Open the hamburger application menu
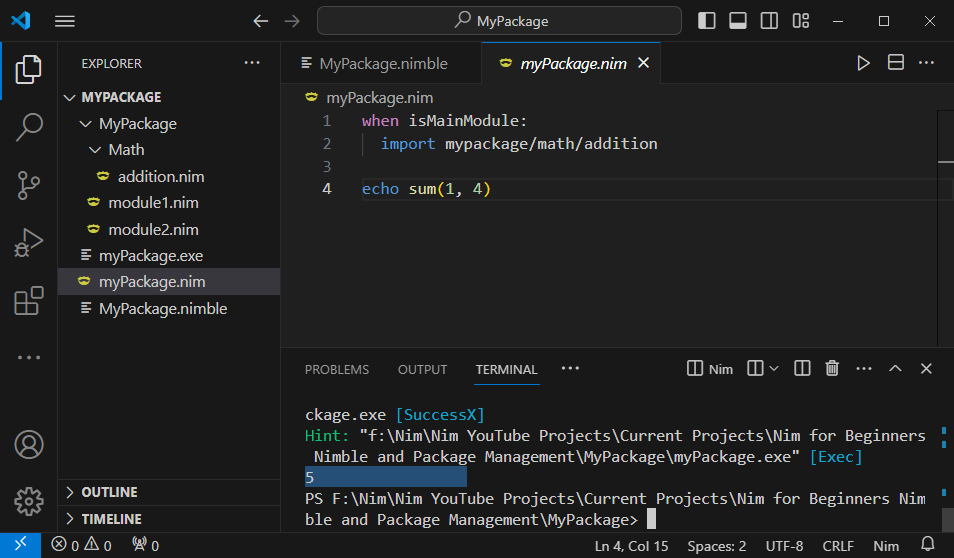Image resolution: width=954 pixels, height=558 pixels. (64, 21)
